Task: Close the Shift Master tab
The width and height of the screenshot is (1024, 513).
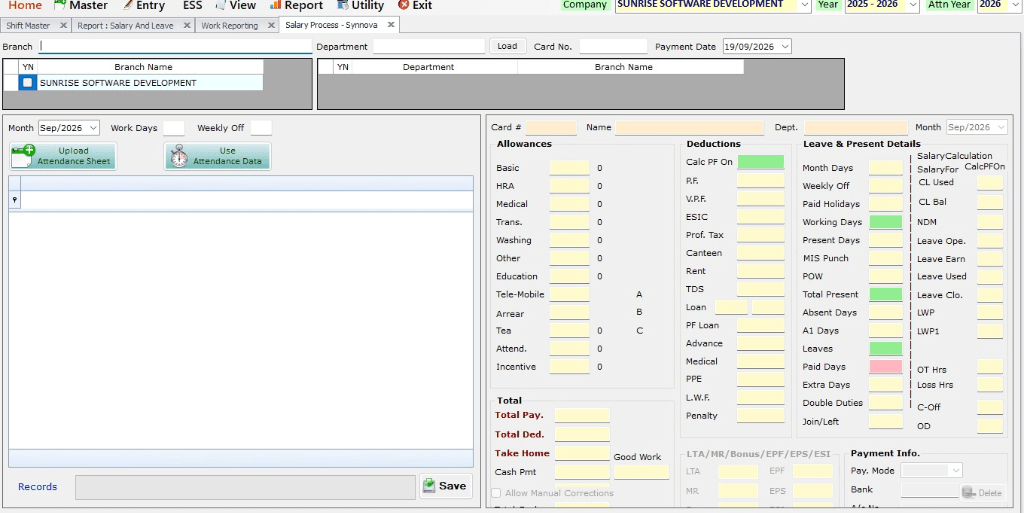Action: tap(63, 25)
